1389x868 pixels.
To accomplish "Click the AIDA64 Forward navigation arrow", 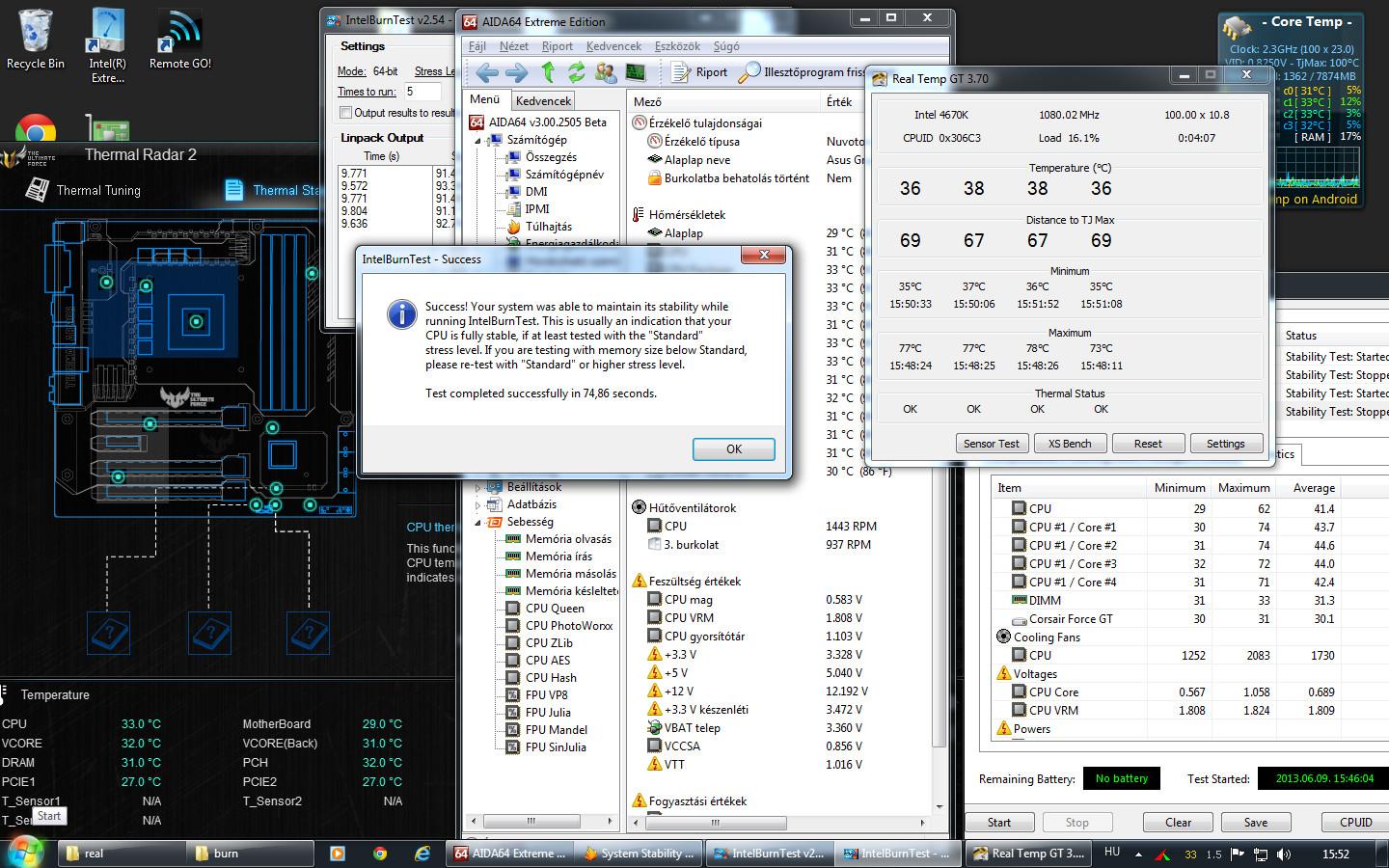I will coord(517,72).
